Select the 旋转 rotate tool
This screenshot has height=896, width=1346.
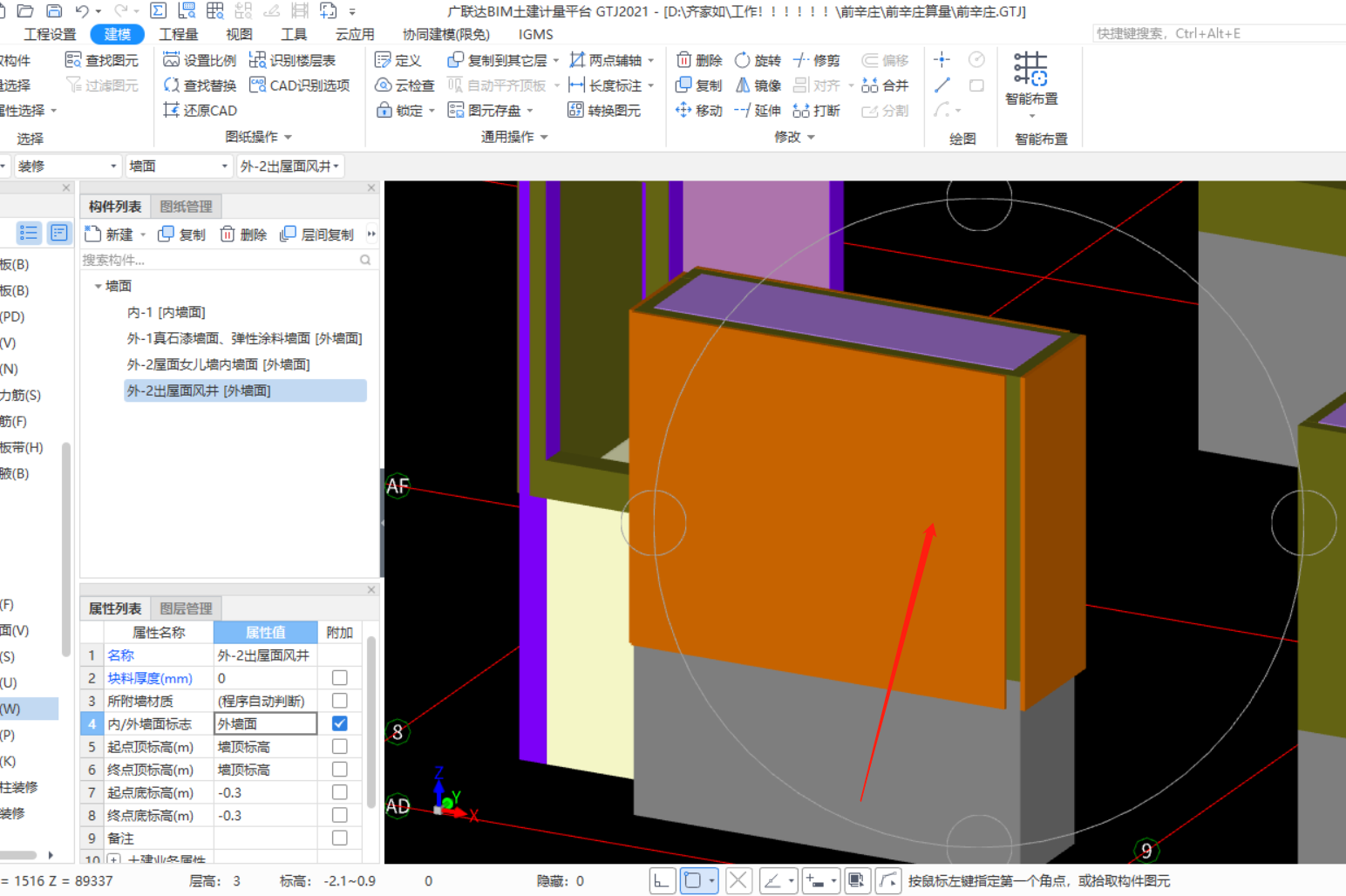tap(758, 60)
